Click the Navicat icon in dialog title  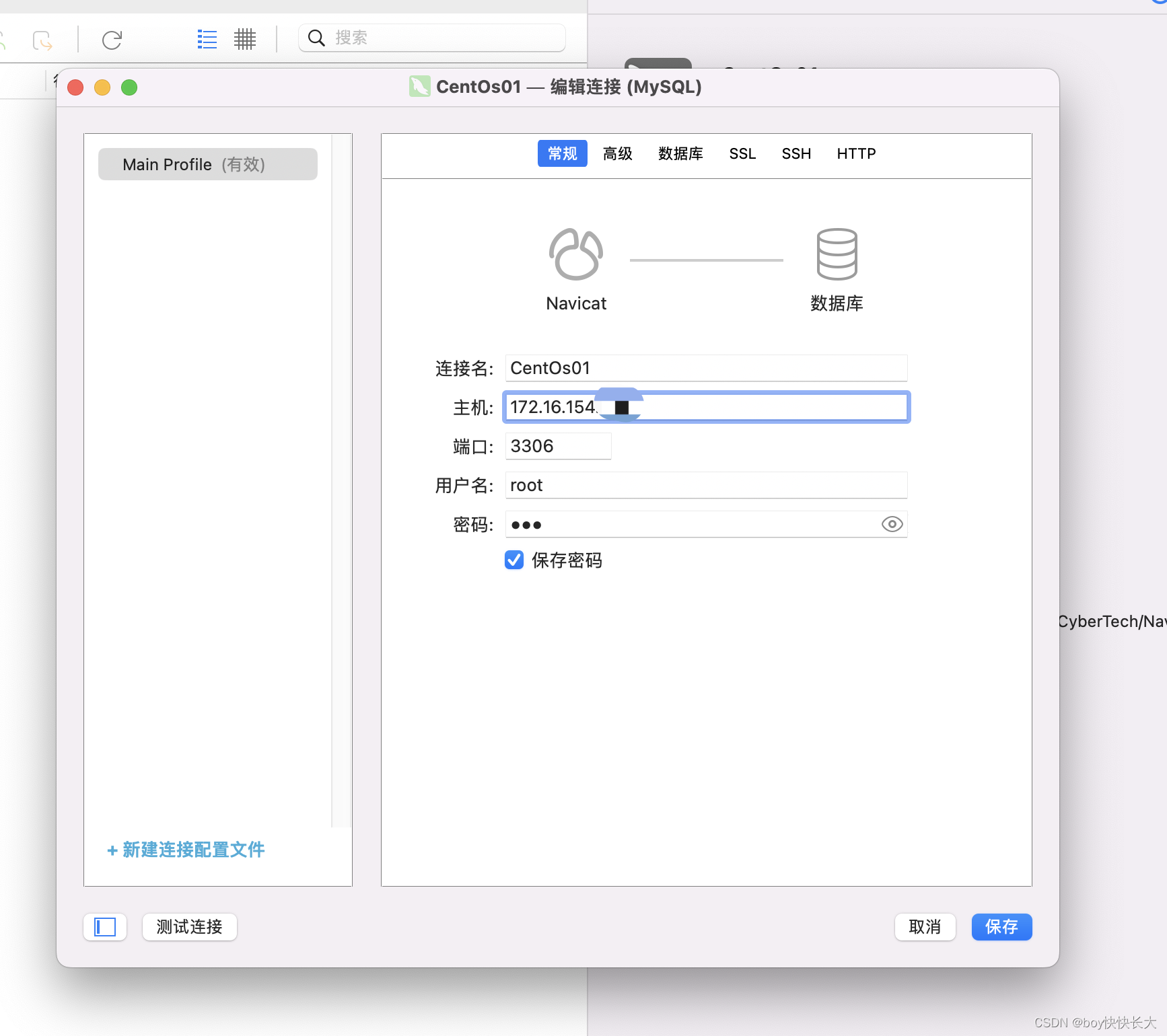pos(419,87)
